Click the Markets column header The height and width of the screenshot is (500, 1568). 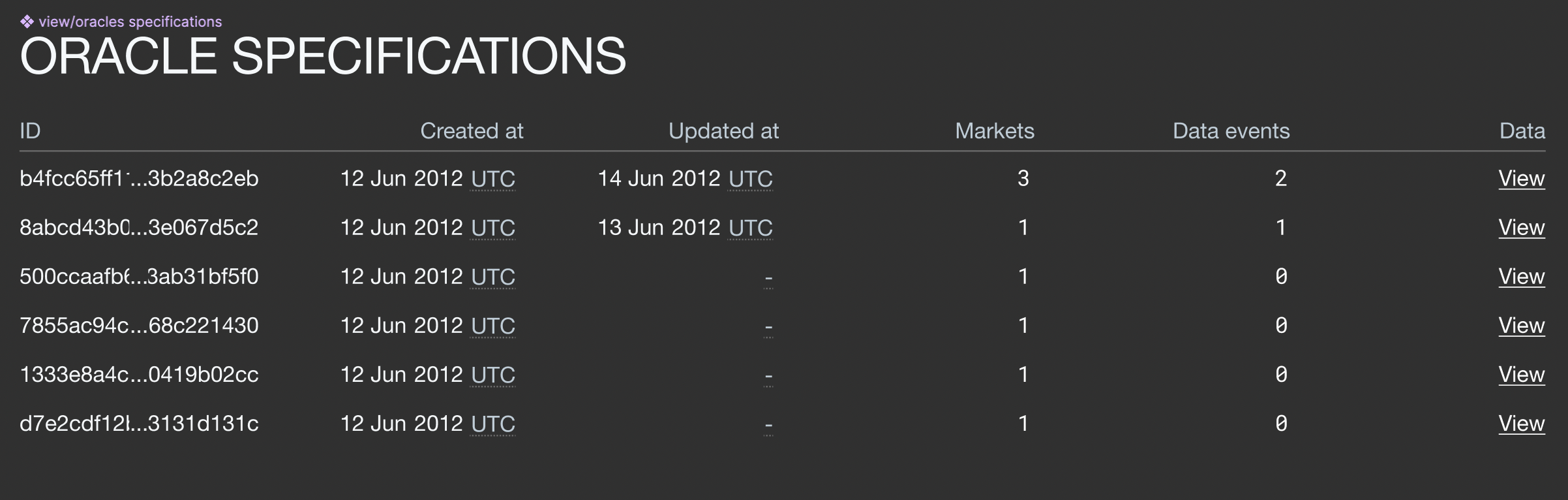click(x=995, y=131)
